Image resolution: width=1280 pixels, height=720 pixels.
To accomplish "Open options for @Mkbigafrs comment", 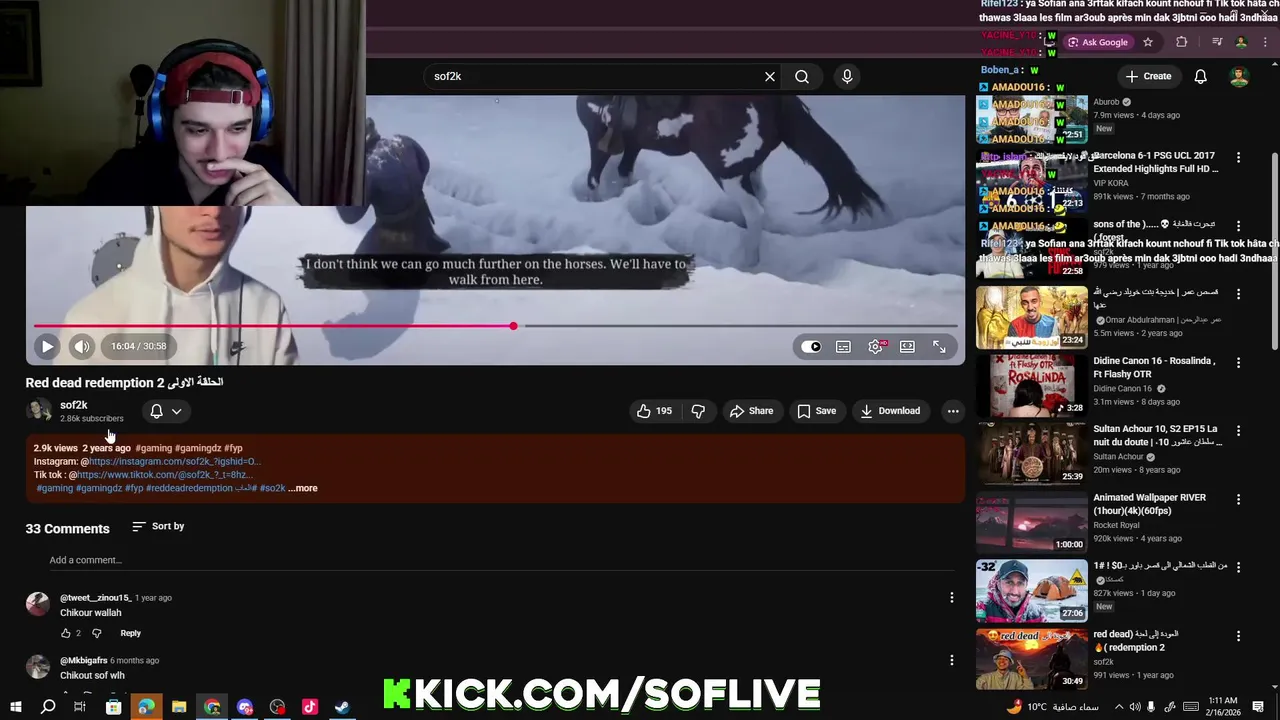I will pos(952,660).
